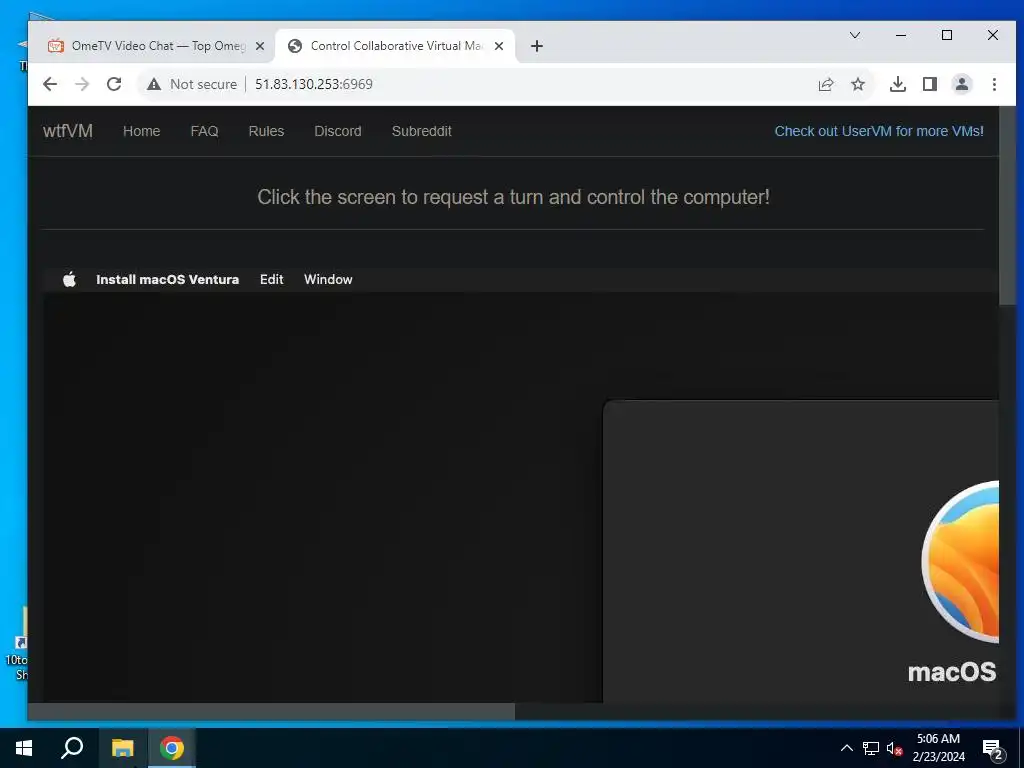Click the browser forward arrow

pyautogui.click(x=82, y=84)
